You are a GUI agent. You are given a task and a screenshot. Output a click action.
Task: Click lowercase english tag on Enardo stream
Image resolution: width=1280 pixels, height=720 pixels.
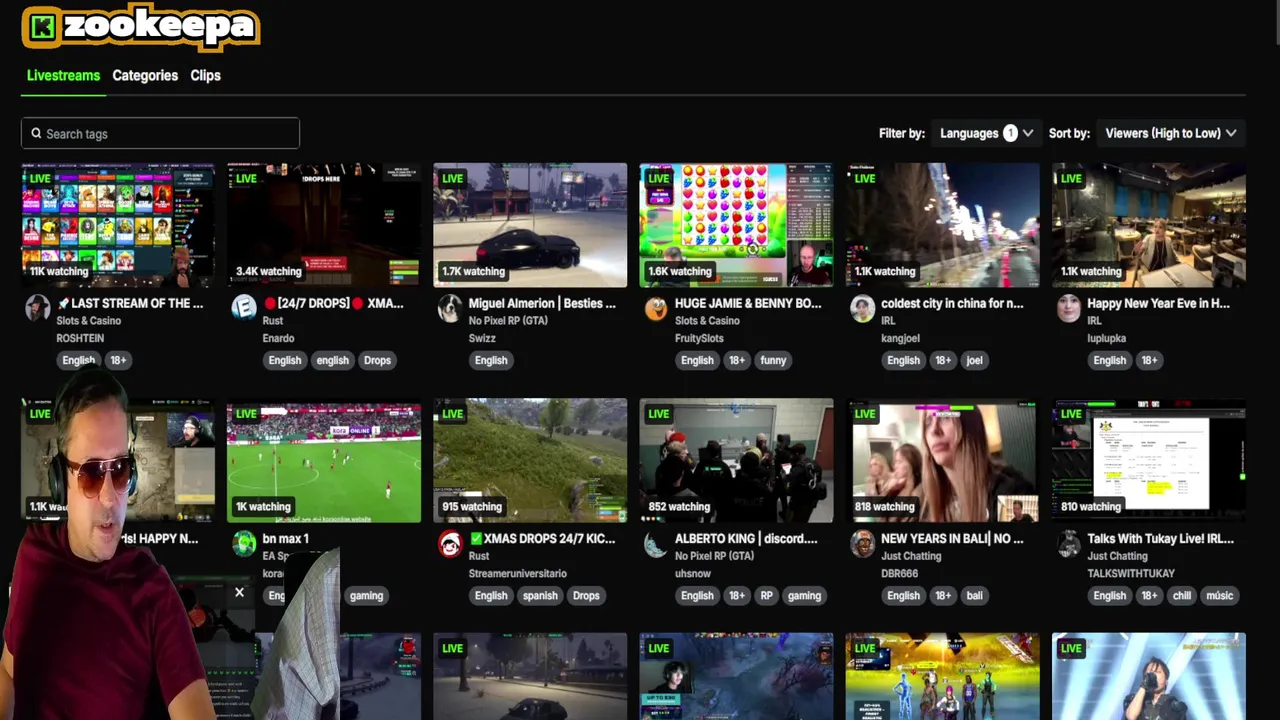(332, 360)
